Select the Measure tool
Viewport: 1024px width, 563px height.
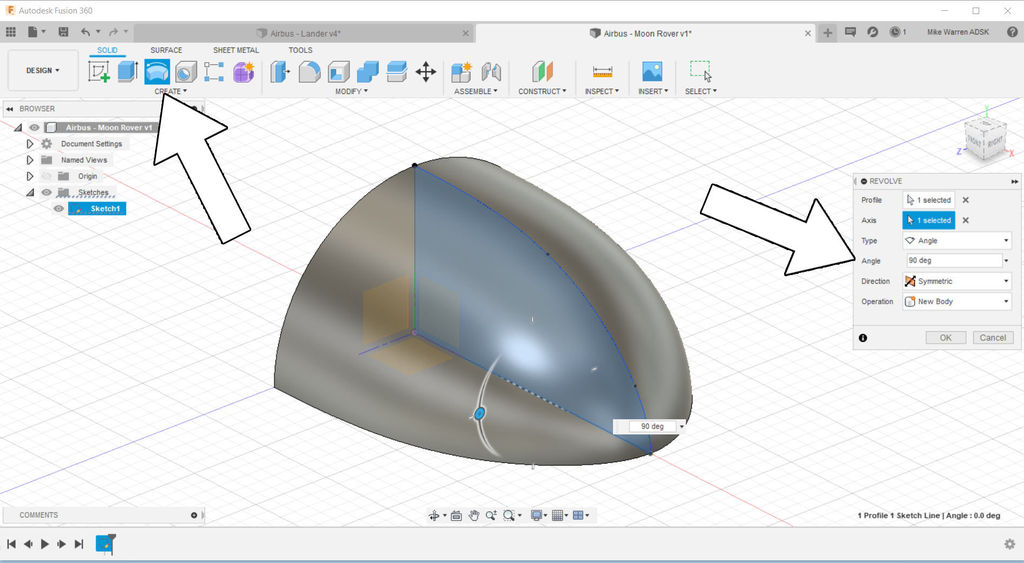(x=602, y=71)
